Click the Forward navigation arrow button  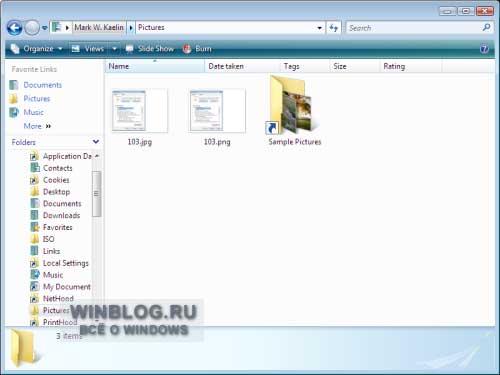[32, 28]
